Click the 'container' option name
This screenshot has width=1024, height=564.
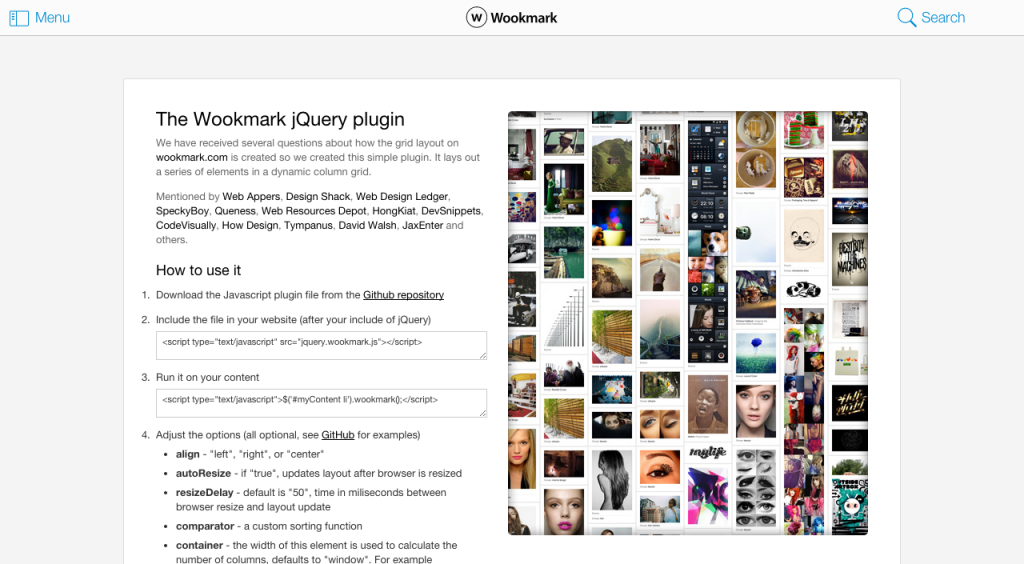tap(199, 545)
